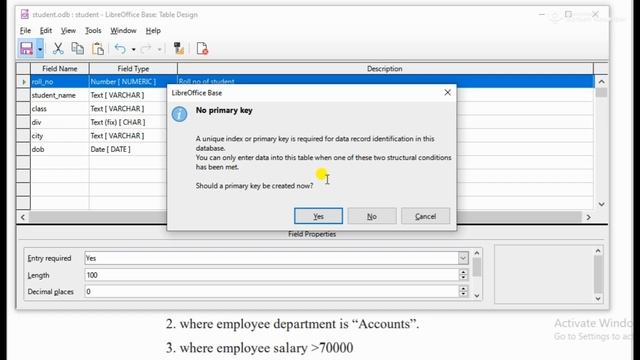The image size is (640, 360).
Task: Click the row selector for roll_no
Action: tap(23, 82)
